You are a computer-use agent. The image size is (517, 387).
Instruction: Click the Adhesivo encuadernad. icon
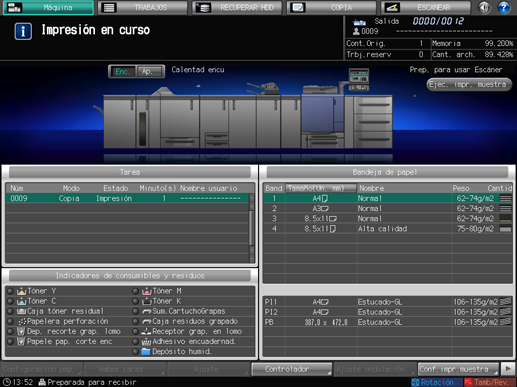point(147,341)
